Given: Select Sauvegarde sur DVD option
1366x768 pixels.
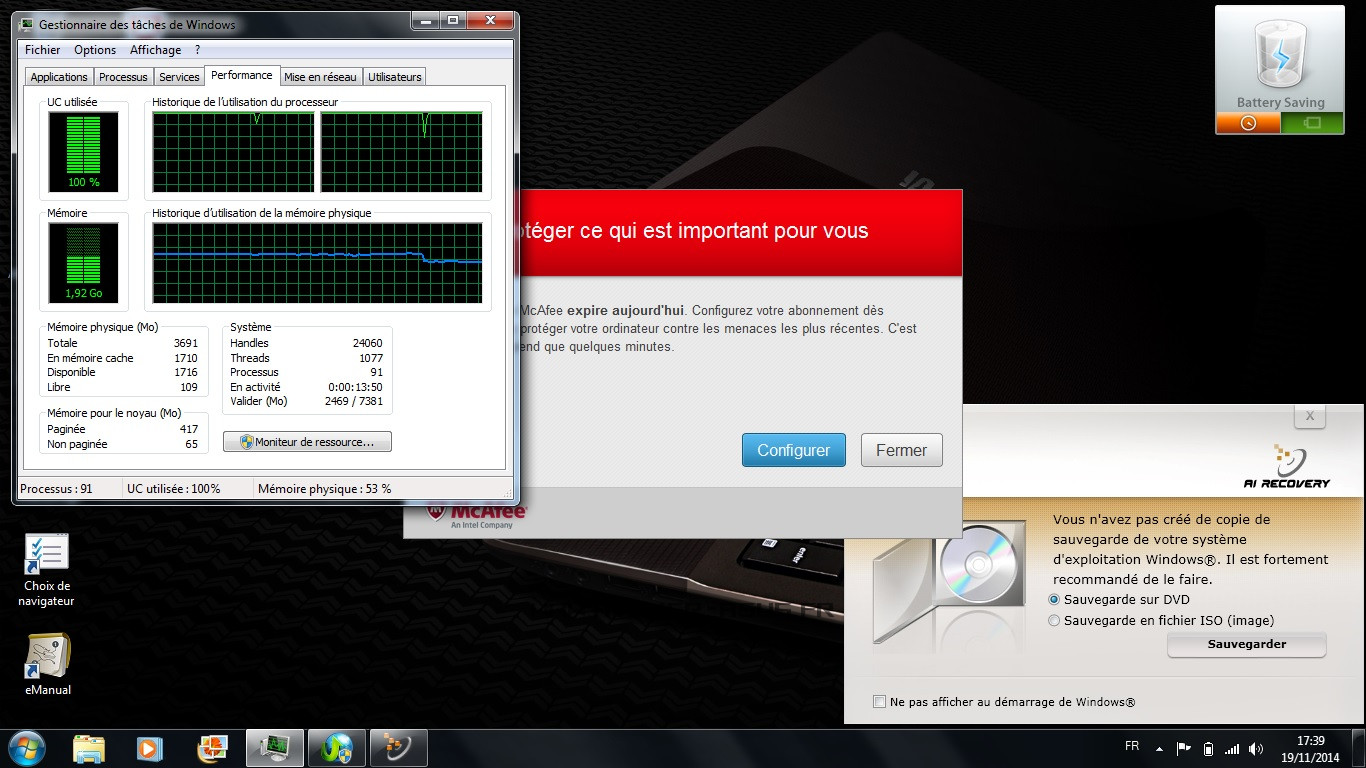Looking at the screenshot, I should (x=1054, y=600).
